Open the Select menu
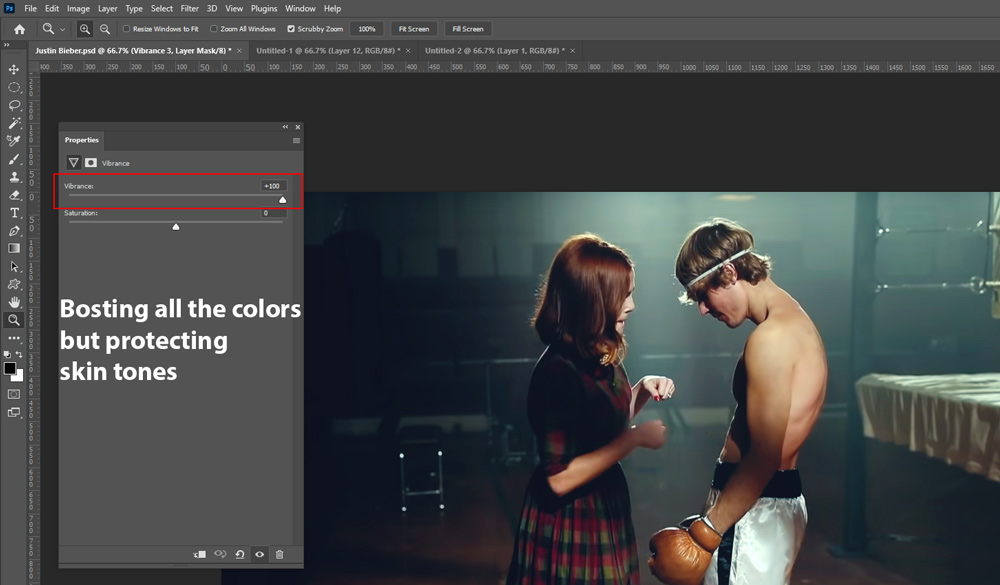Image resolution: width=1000 pixels, height=585 pixels. (x=162, y=8)
